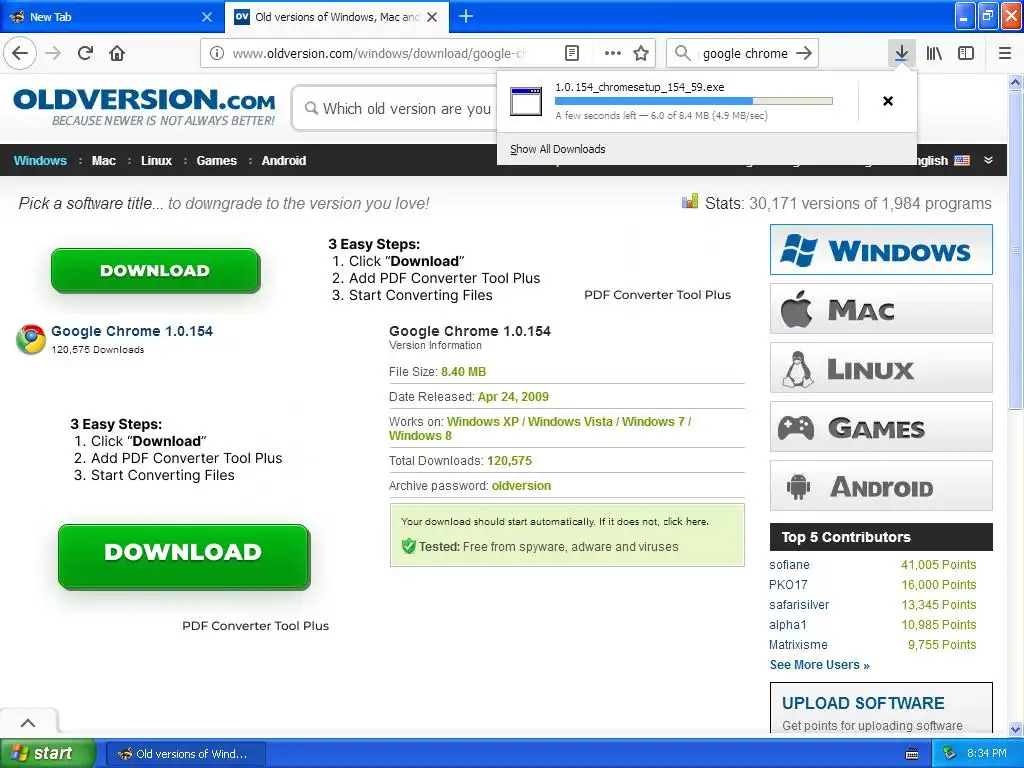Cancel the chromesetup download

pos(888,101)
